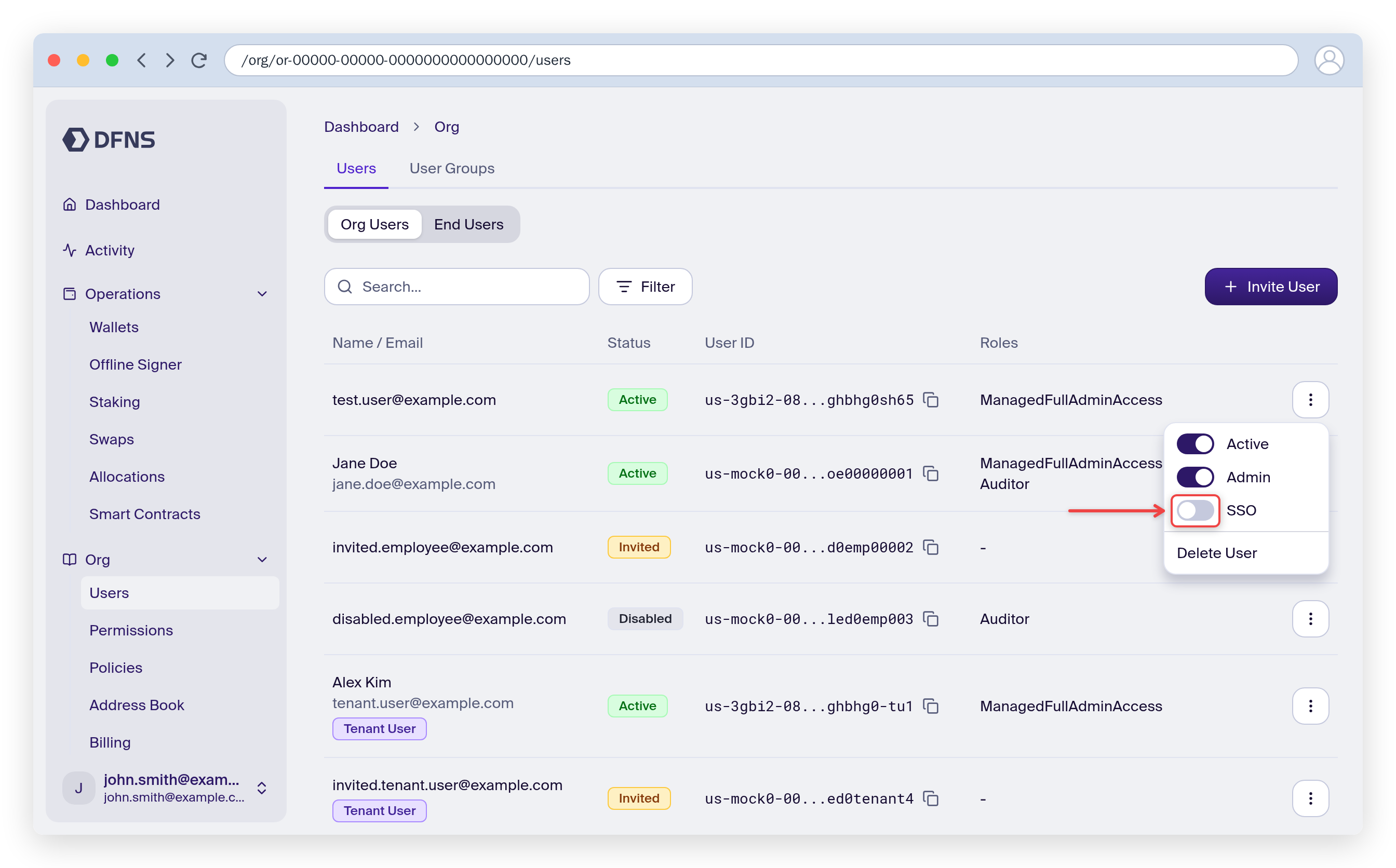This screenshot has width=1396, height=868.
Task: Click the DFNS logo
Action: tap(109, 140)
